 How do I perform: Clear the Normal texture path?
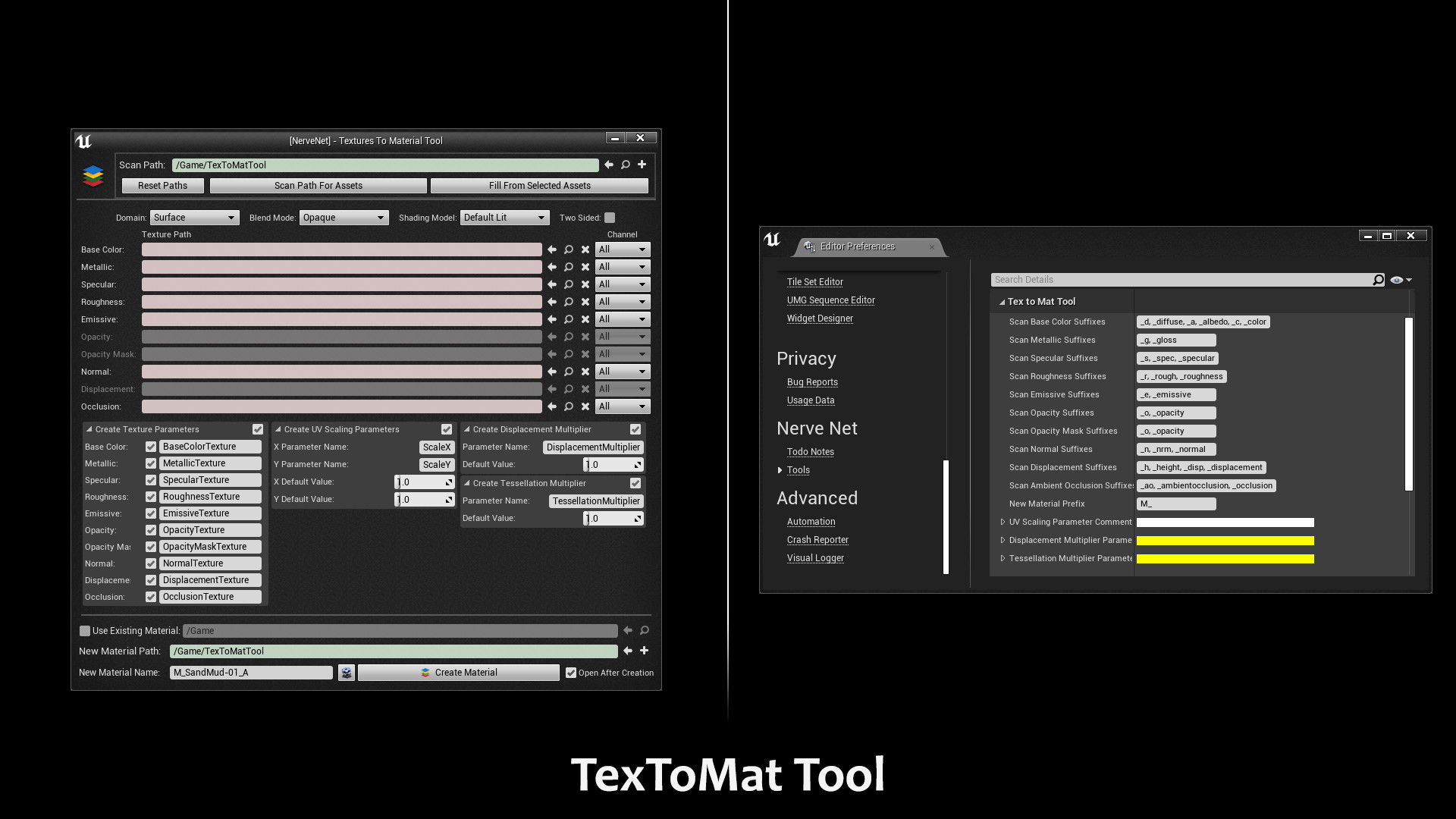pos(585,372)
